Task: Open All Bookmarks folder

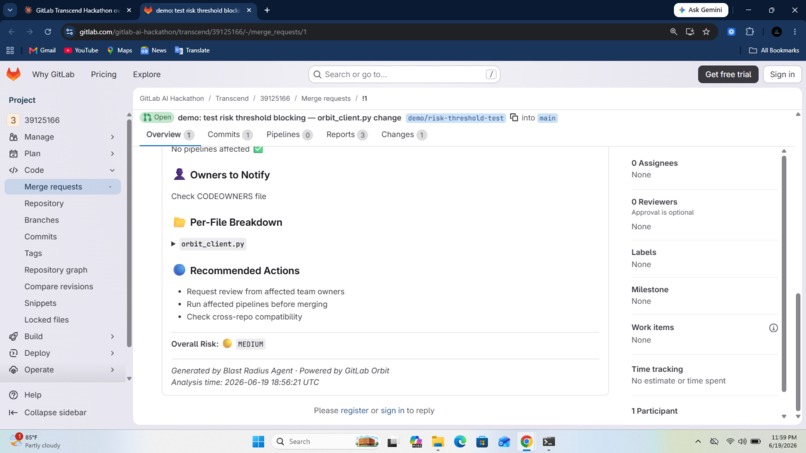Action: click(774, 50)
